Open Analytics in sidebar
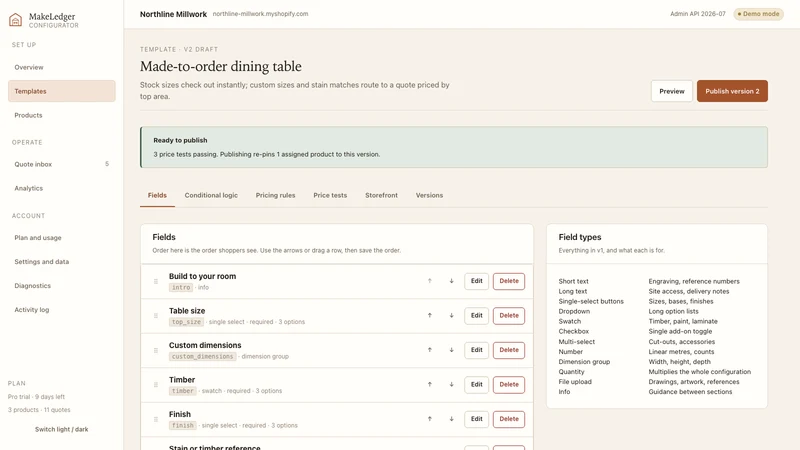Viewport: 800px width, 450px height. point(62,188)
